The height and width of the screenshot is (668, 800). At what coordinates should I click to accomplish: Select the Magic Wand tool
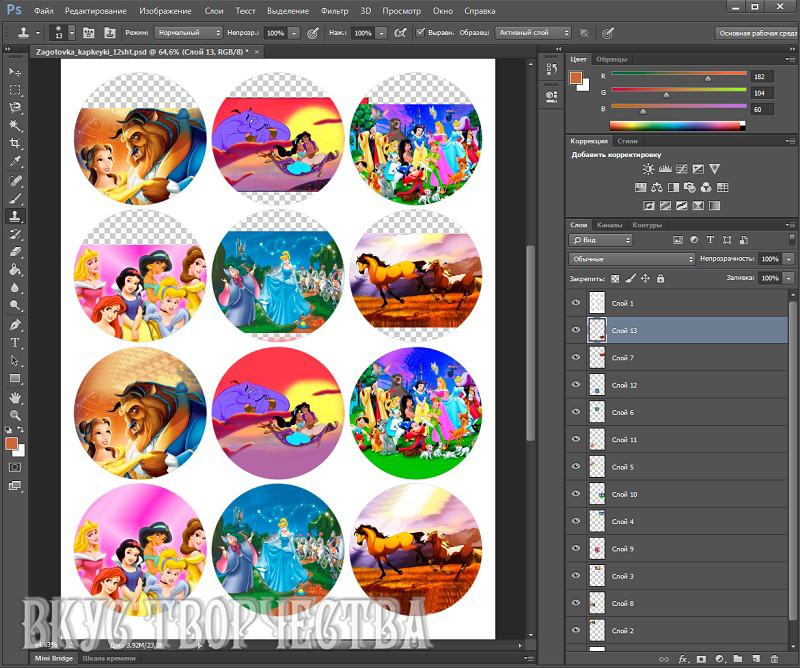tap(15, 126)
